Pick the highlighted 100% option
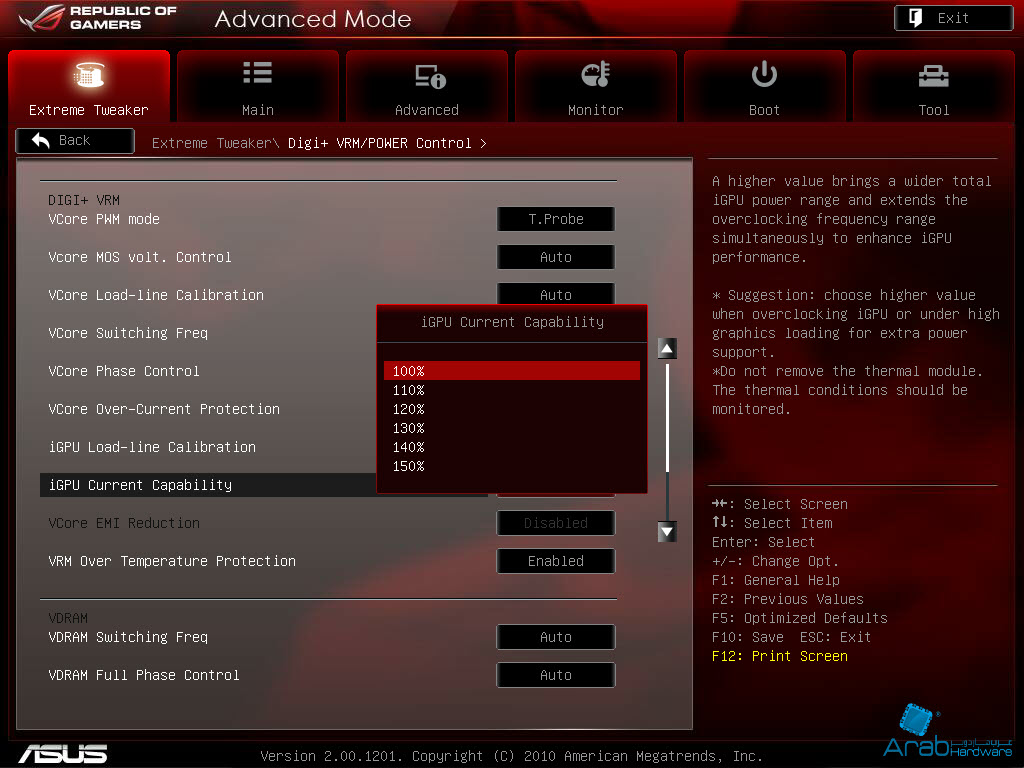Image resolution: width=1024 pixels, height=768 pixels. pyautogui.click(x=511, y=371)
